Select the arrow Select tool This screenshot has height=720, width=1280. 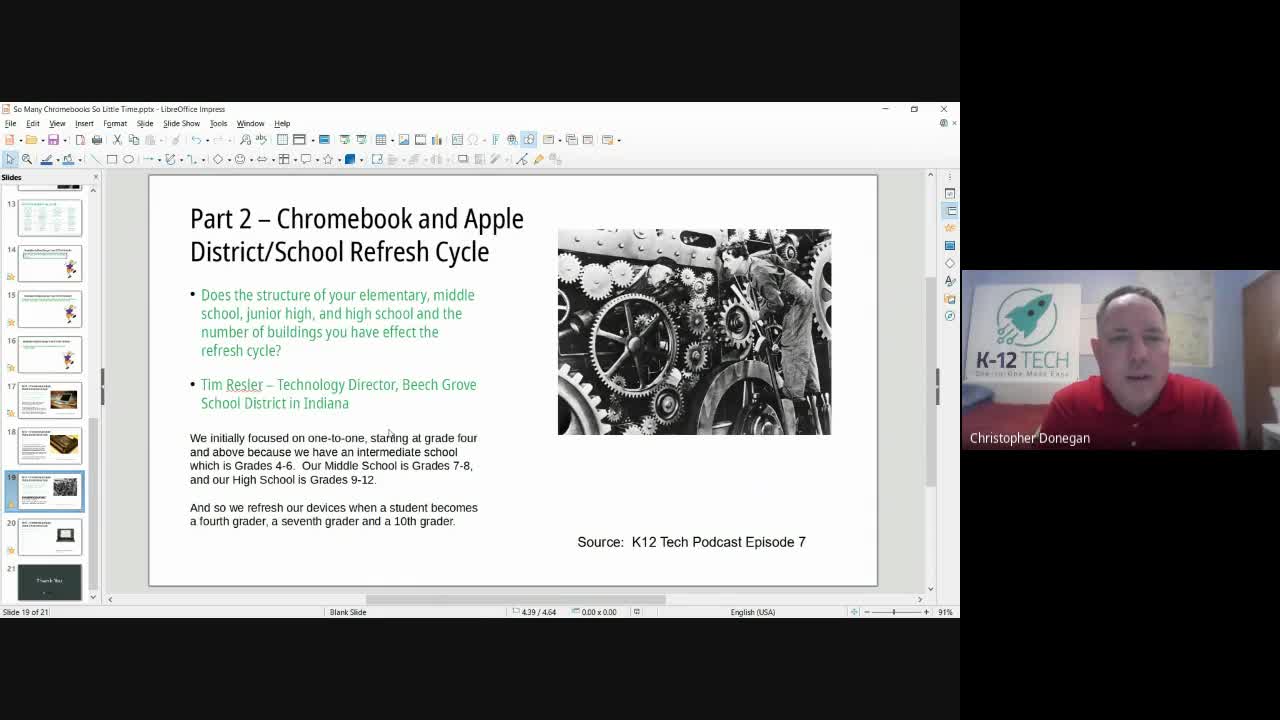pos(10,160)
